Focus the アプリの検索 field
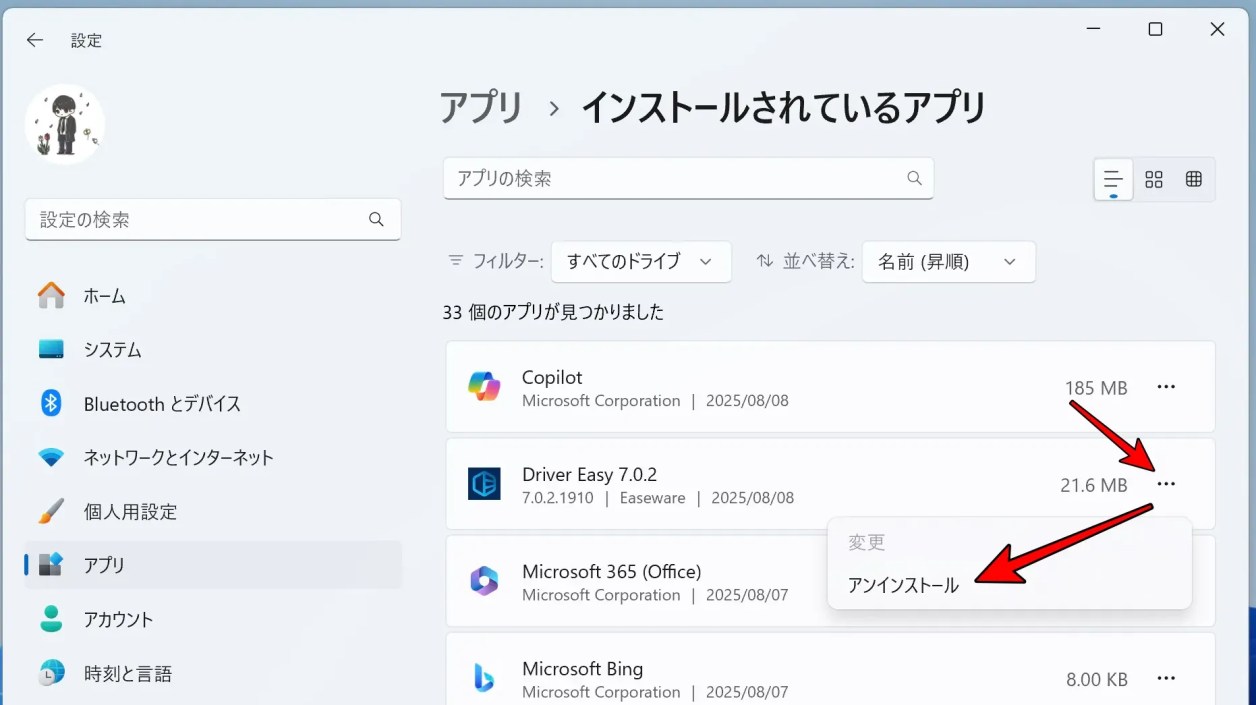The width and height of the screenshot is (1256, 705). pyautogui.click(x=688, y=178)
